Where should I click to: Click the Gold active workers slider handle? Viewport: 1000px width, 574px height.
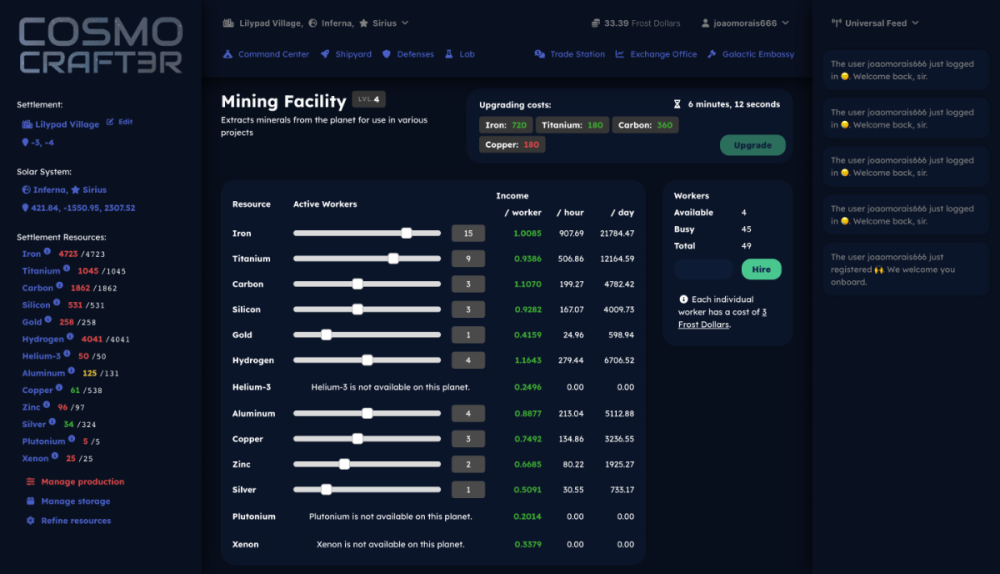326,335
